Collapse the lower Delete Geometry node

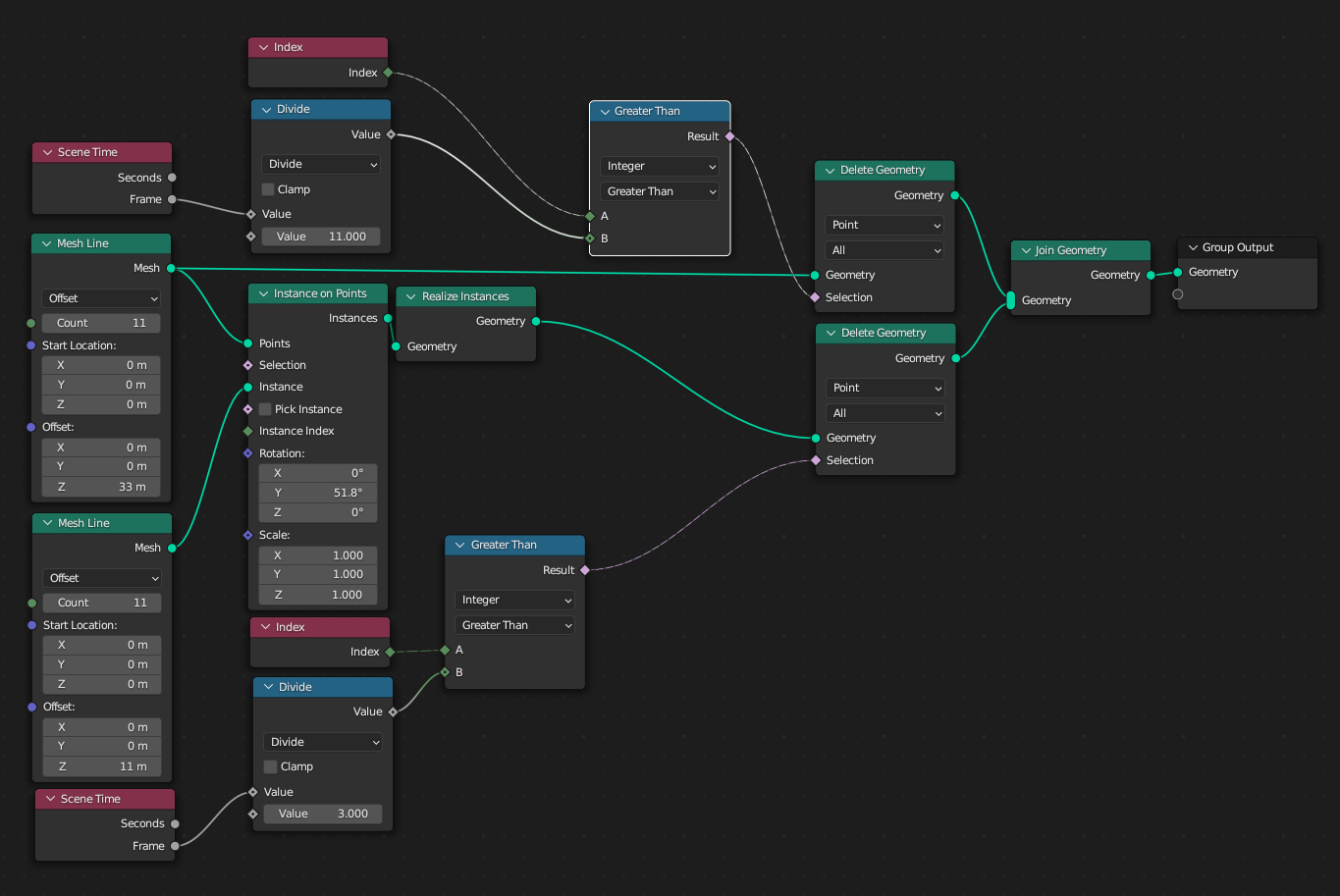tap(830, 333)
